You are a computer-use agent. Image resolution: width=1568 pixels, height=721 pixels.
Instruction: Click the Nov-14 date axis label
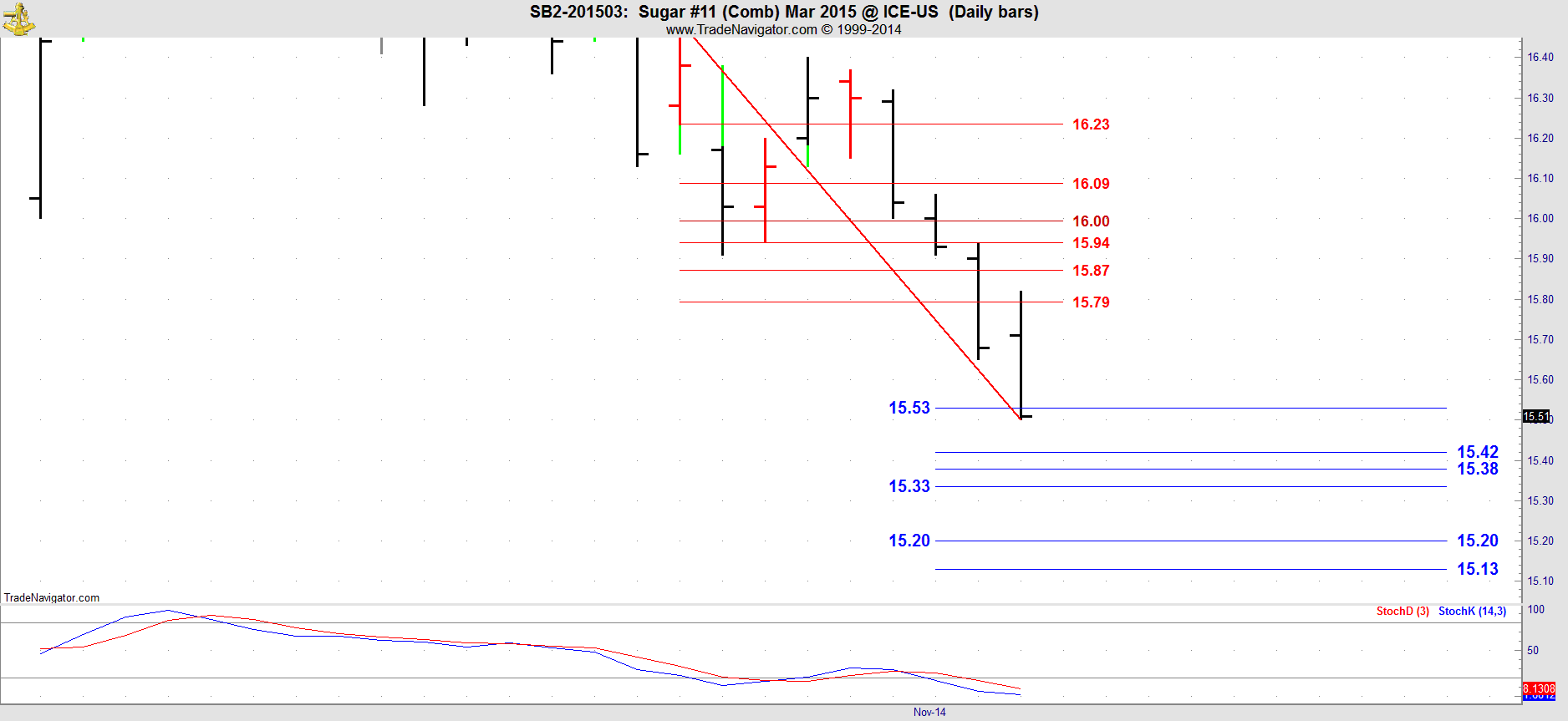tap(929, 713)
